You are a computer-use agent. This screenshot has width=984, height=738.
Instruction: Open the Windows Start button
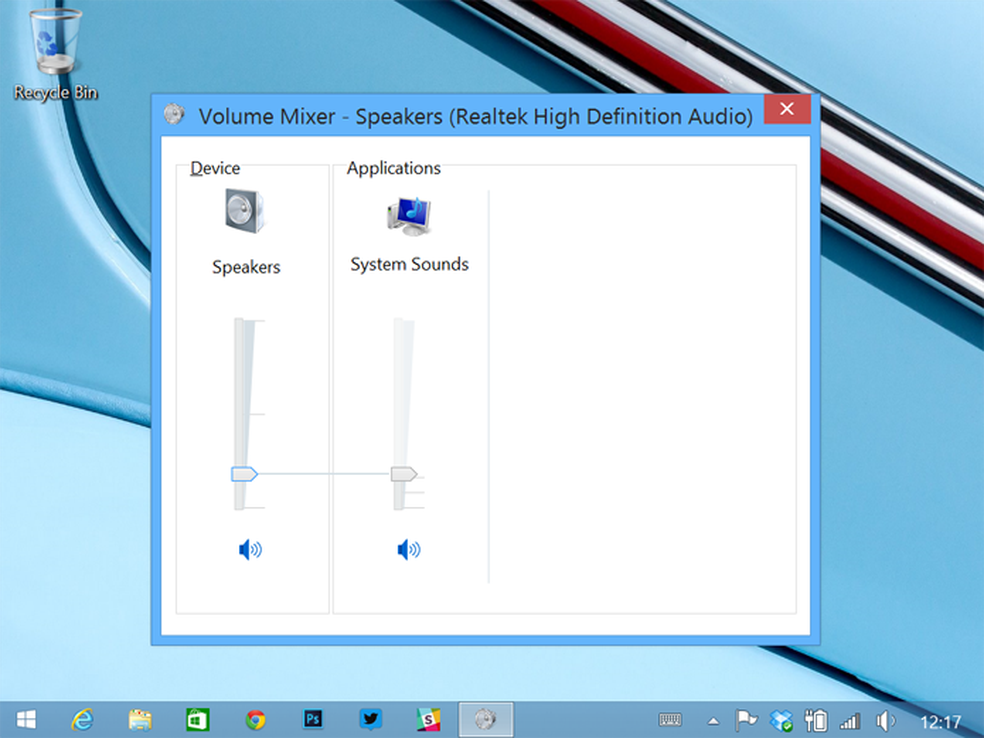pyautogui.click(x=27, y=719)
